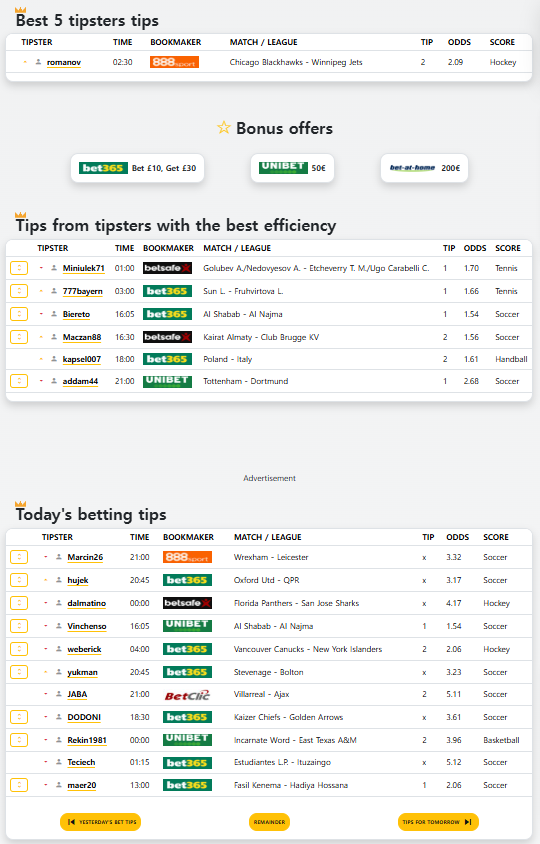Click the bet365 logo in Biereto's row
The image size is (540, 844).
[167, 314]
